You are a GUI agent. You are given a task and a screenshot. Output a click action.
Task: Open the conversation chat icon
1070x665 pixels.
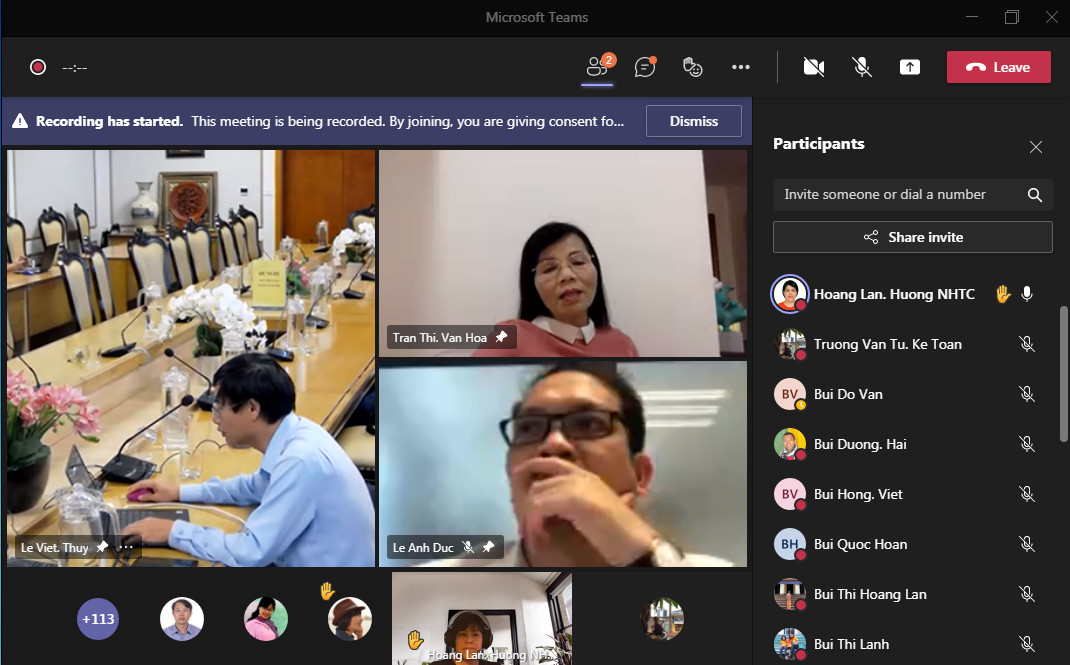[645, 67]
